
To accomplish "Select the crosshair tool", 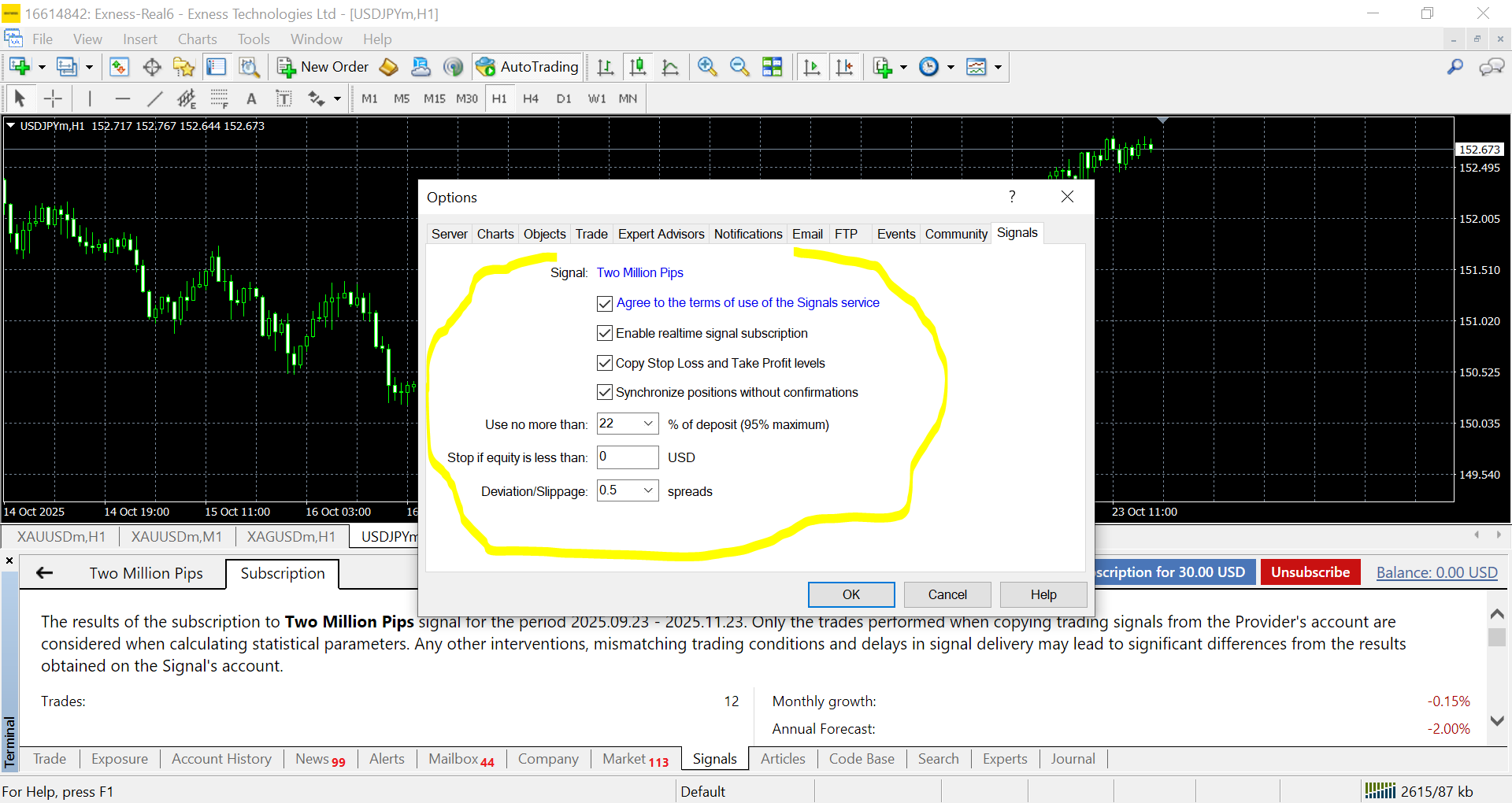I will click(x=53, y=98).
